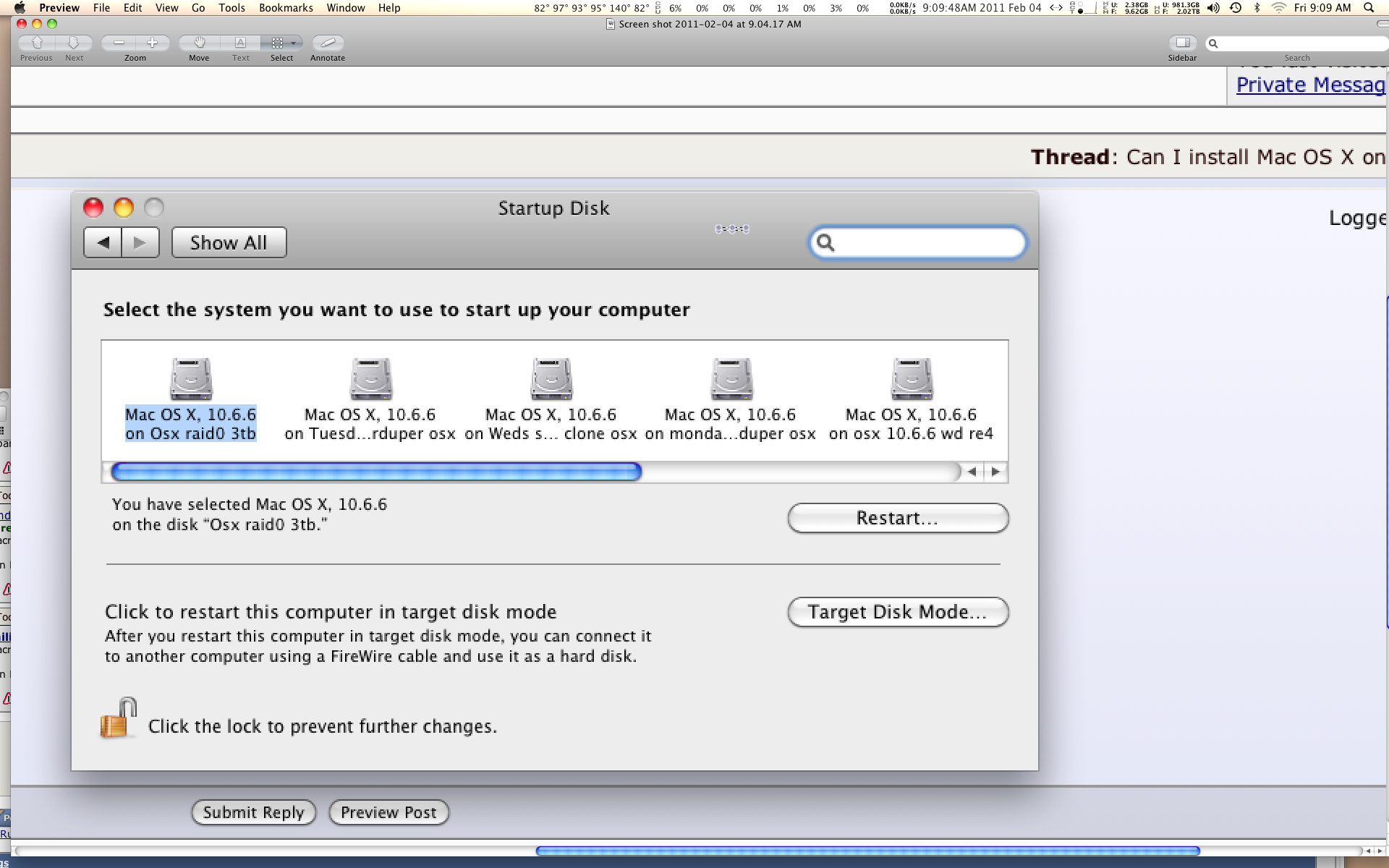The image size is (1389, 868).
Task: Open the File menu
Action: pos(102,8)
